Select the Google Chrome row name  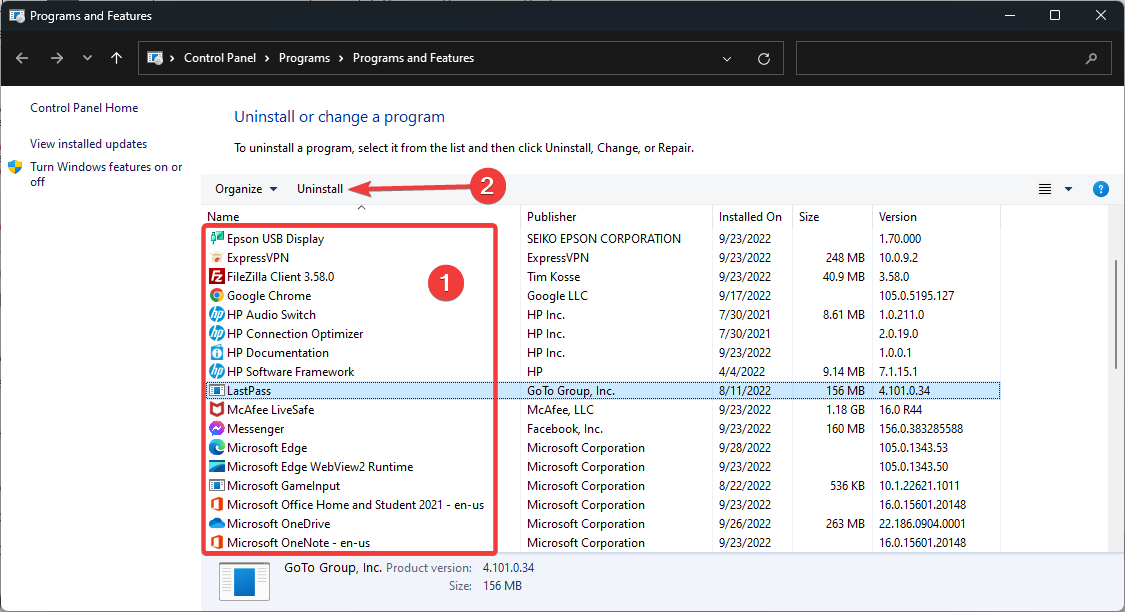click(x=269, y=296)
